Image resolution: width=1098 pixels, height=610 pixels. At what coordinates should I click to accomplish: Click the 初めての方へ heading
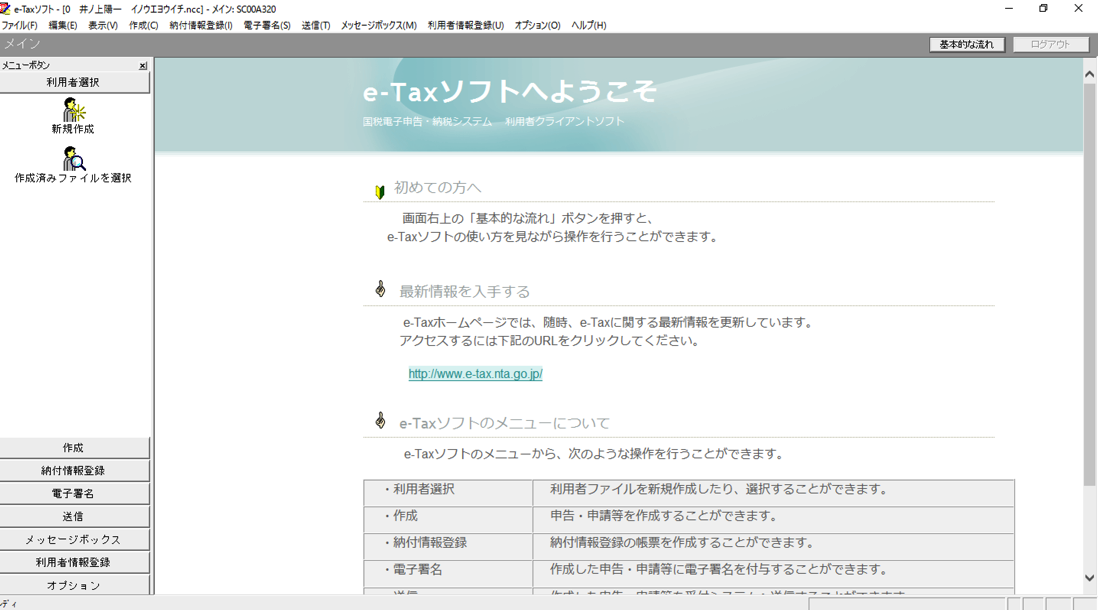(x=438, y=188)
